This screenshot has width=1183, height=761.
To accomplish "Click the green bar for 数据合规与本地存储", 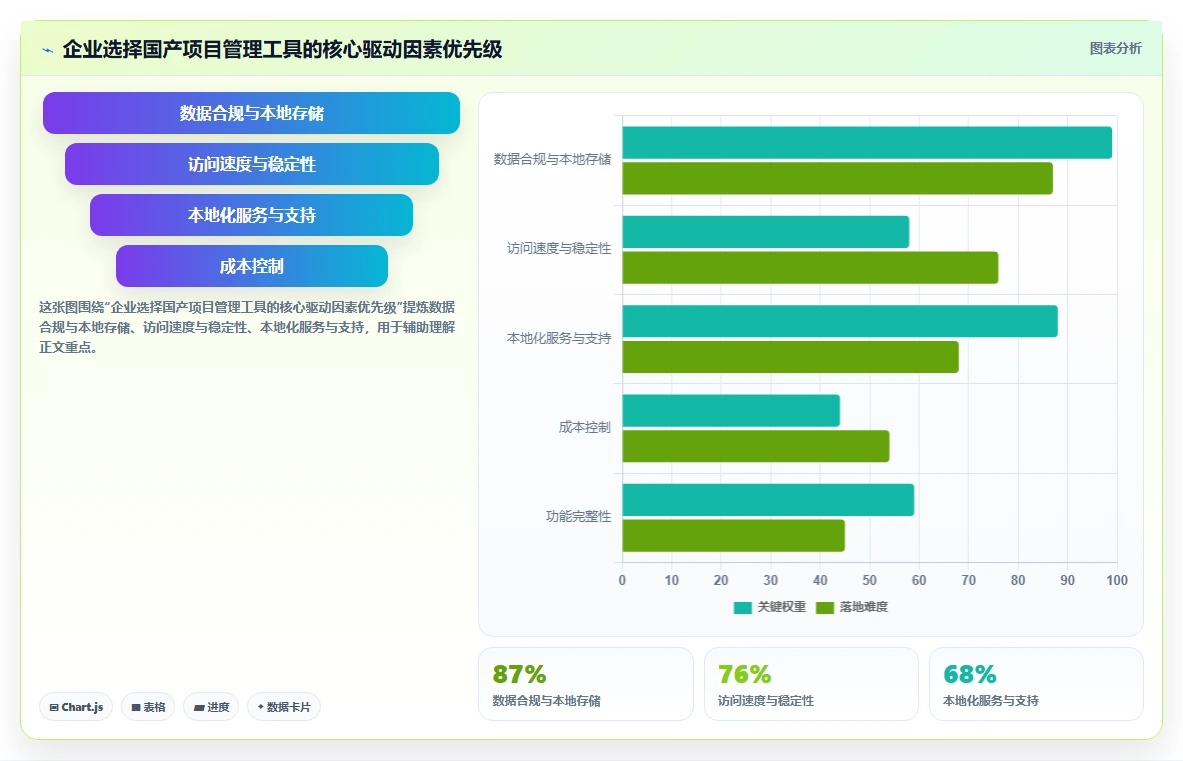I will (837, 178).
